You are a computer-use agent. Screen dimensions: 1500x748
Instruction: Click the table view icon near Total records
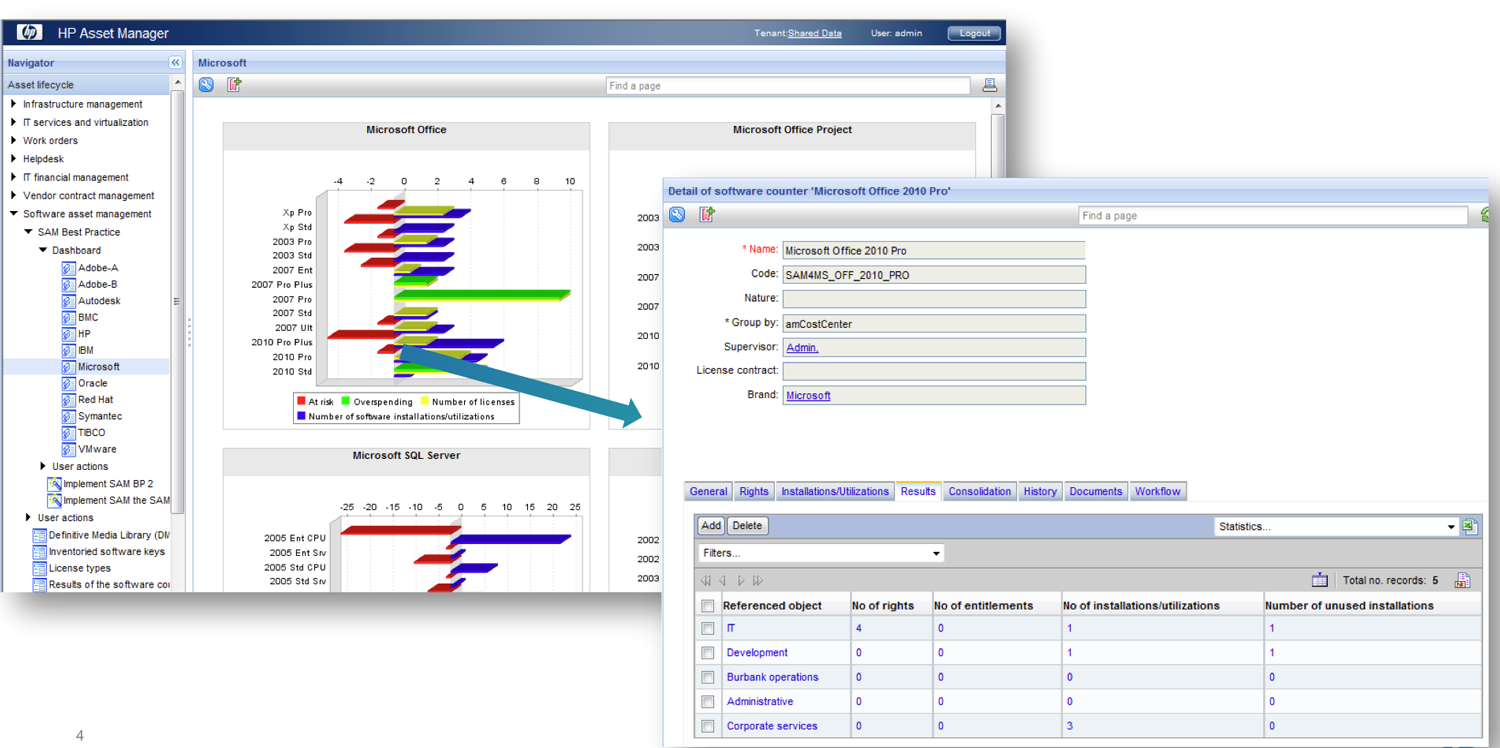1320,580
